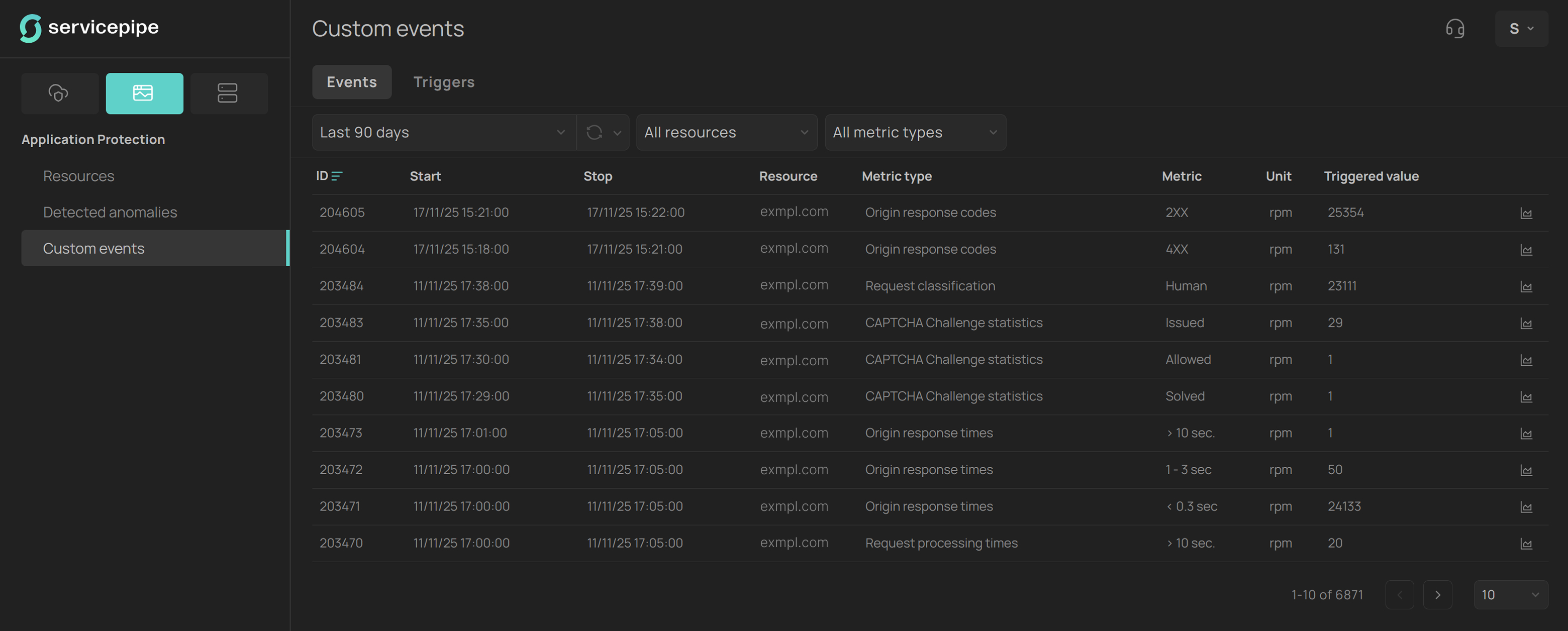
Task: Go to next page of events
Action: click(x=1437, y=595)
